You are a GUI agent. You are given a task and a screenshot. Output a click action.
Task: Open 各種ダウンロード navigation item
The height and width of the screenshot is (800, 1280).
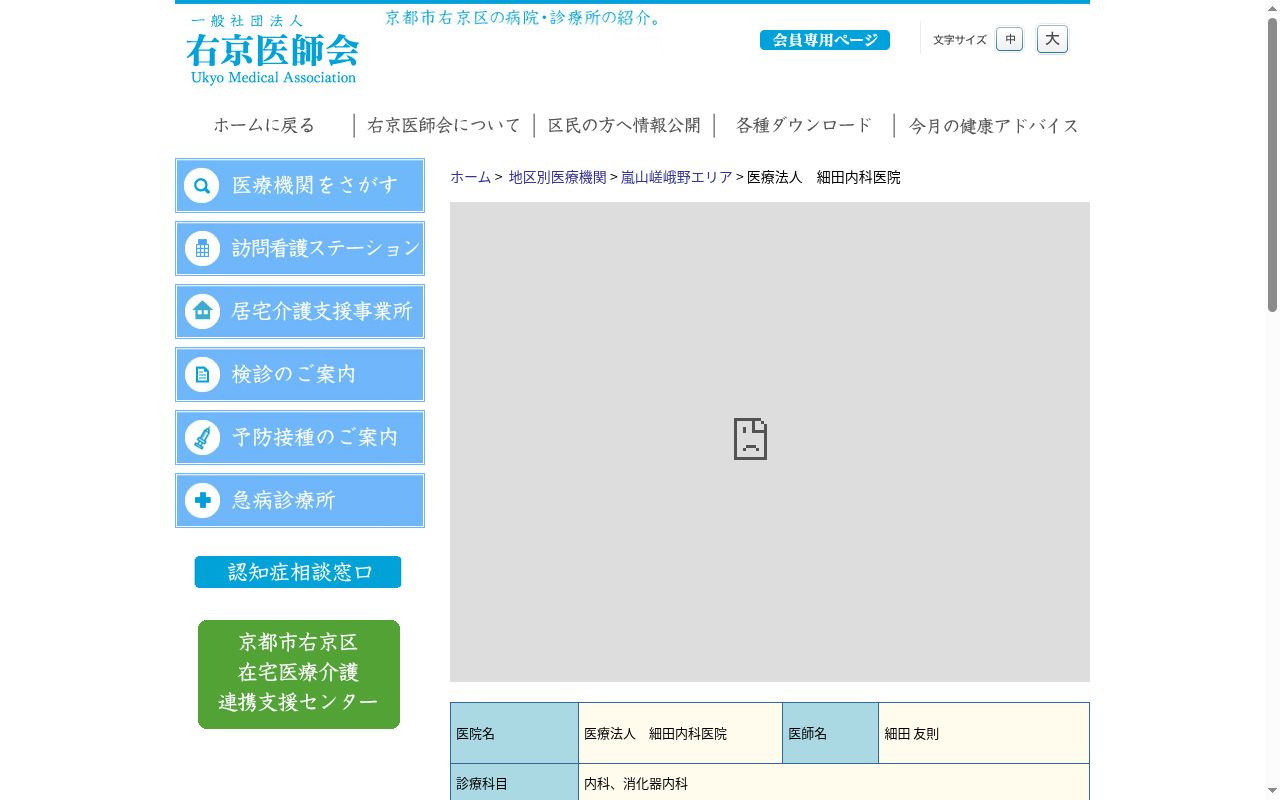(804, 125)
